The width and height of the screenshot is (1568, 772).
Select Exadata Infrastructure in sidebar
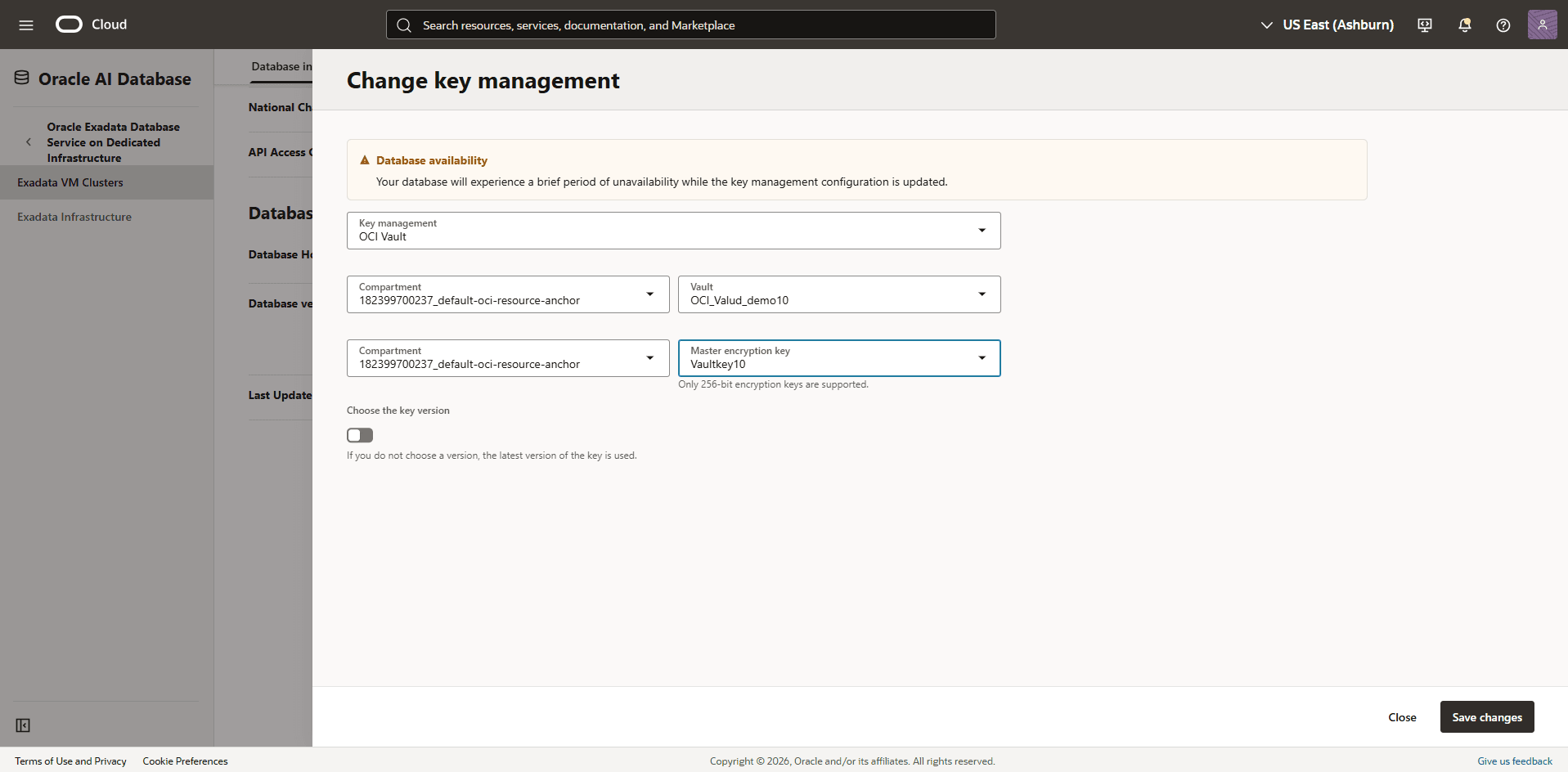(x=106, y=217)
